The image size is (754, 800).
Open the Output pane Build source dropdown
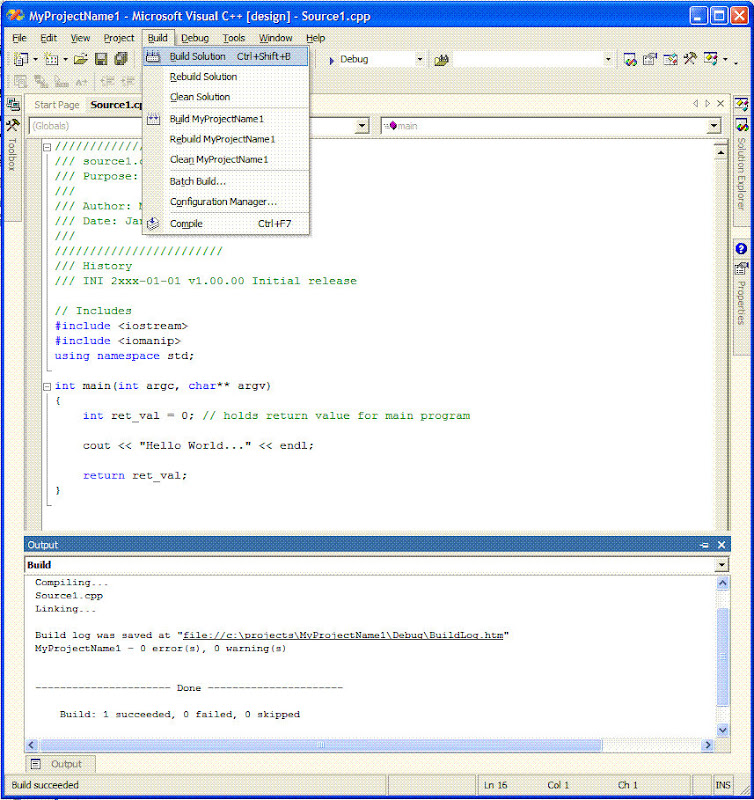coord(721,565)
